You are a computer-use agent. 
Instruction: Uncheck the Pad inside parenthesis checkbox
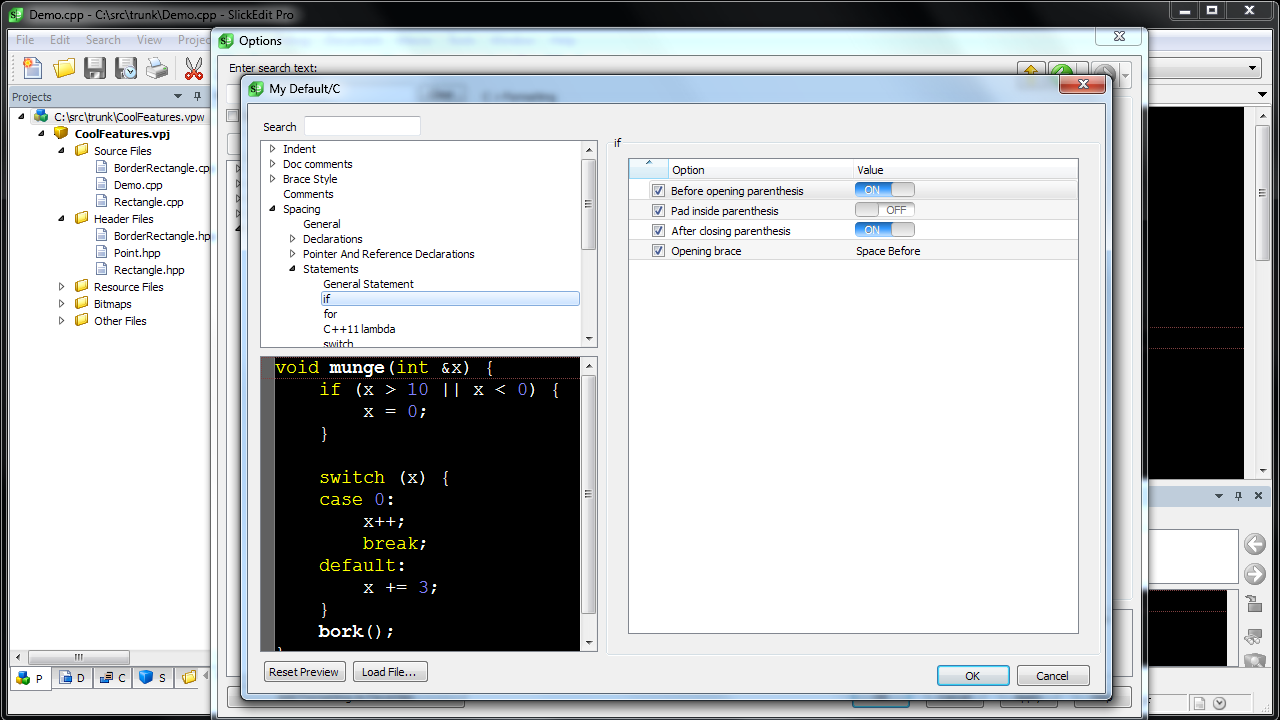point(658,211)
